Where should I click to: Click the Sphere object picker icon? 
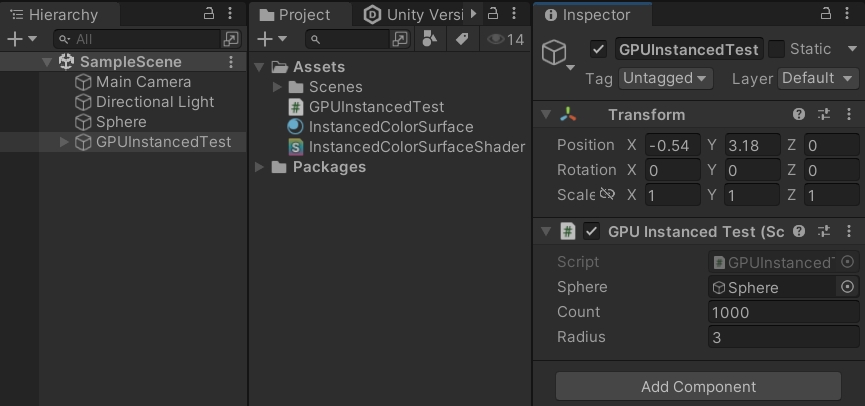tap(847, 287)
